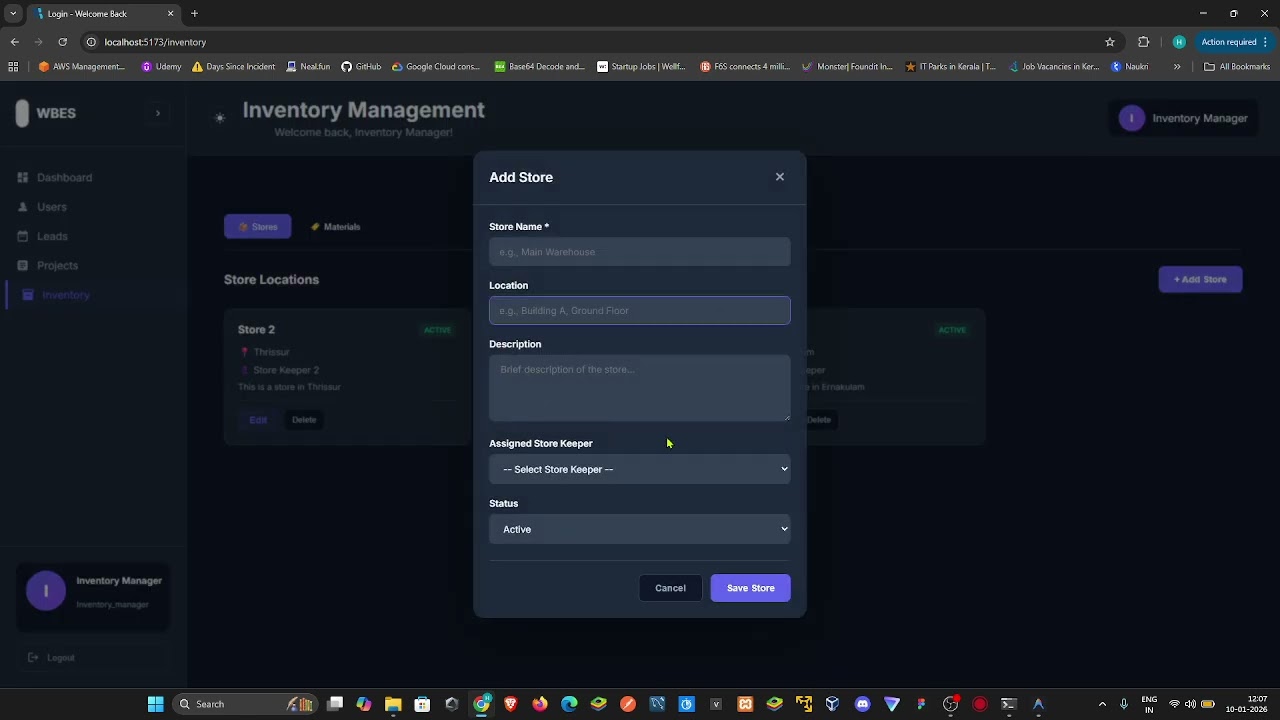Show hidden system tray icons

pos(1103,704)
